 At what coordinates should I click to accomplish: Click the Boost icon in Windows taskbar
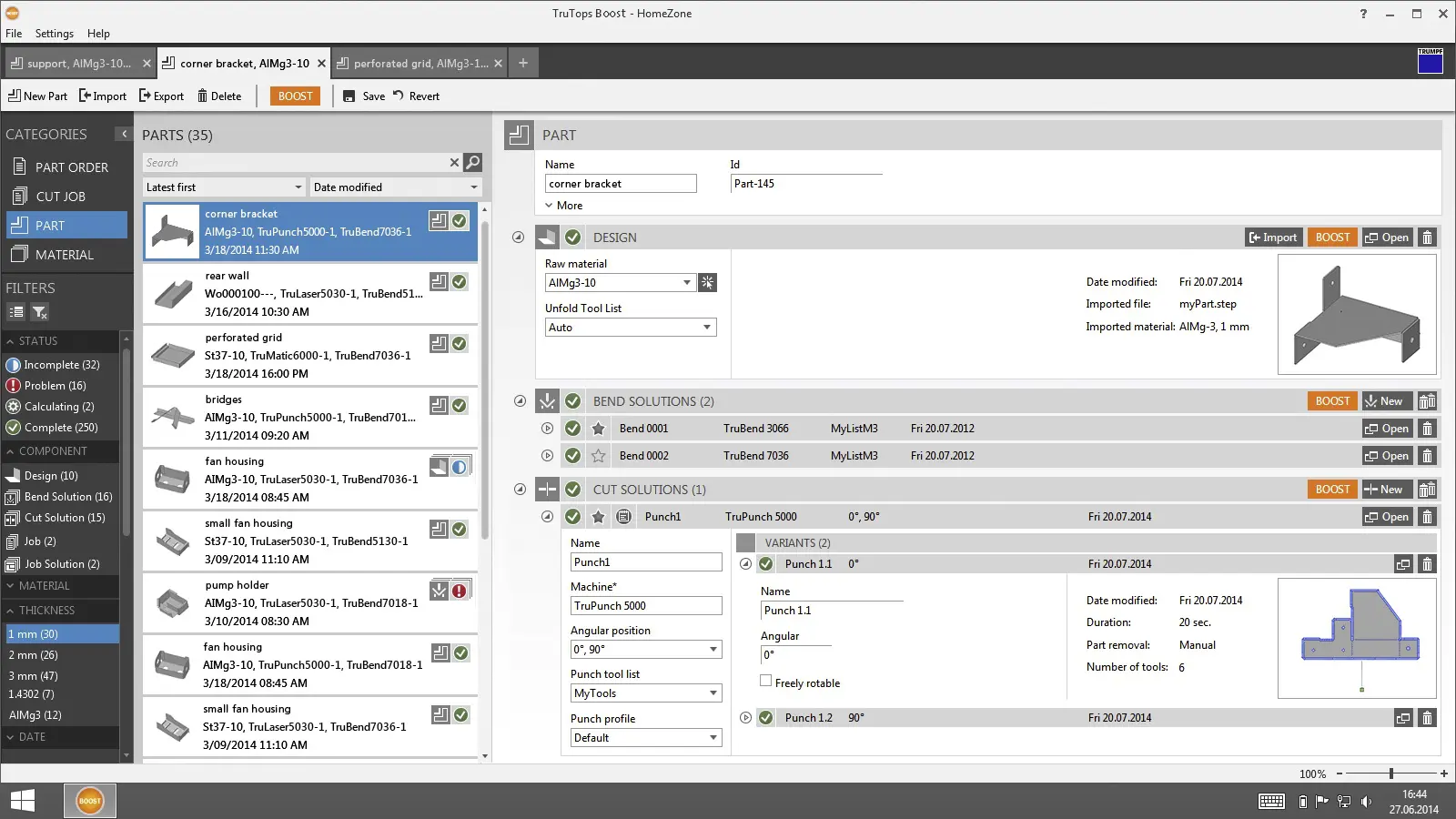pos(89,801)
